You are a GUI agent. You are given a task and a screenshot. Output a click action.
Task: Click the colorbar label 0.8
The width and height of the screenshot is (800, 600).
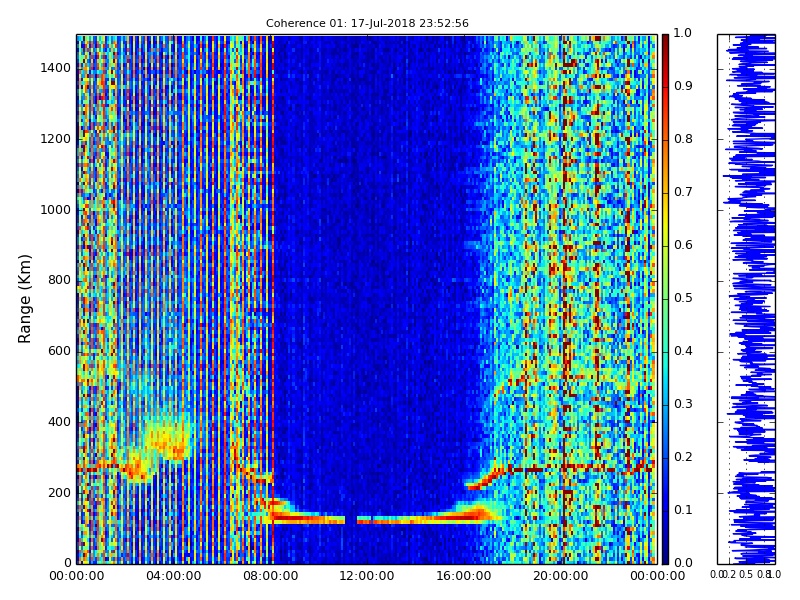tap(683, 139)
